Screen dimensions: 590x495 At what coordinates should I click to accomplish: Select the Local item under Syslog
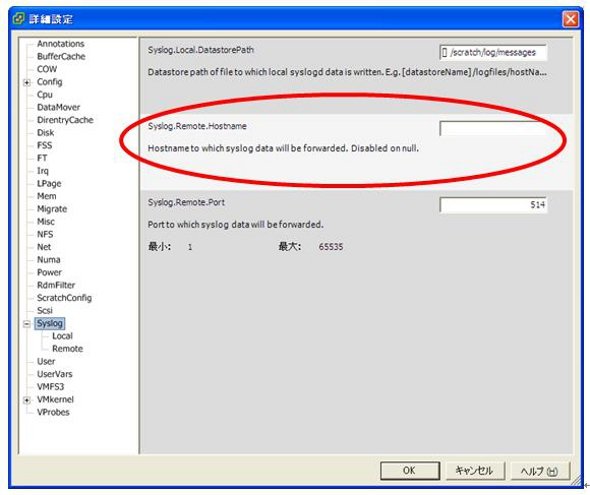click(62, 336)
